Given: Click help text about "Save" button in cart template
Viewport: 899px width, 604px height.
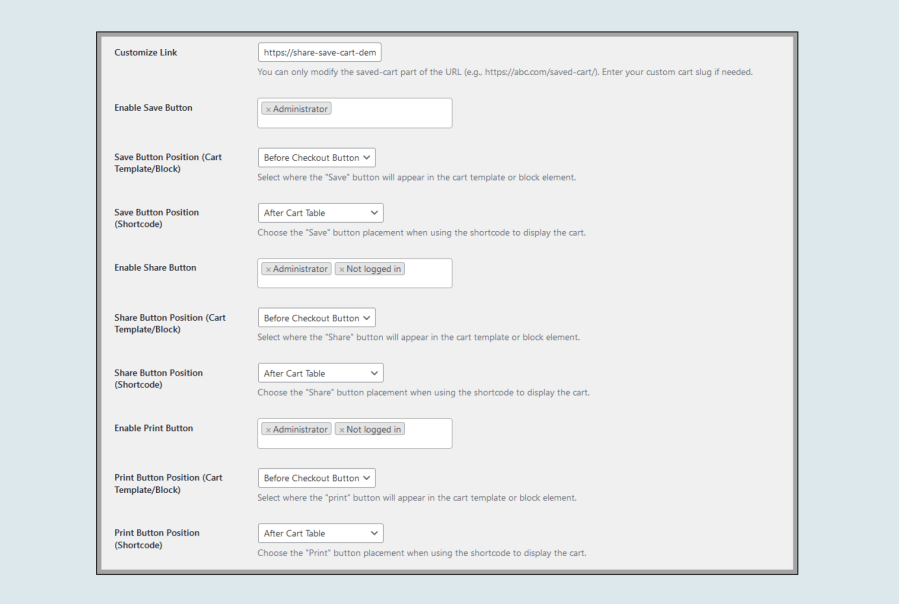Looking at the screenshot, I should click(x=417, y=178).
